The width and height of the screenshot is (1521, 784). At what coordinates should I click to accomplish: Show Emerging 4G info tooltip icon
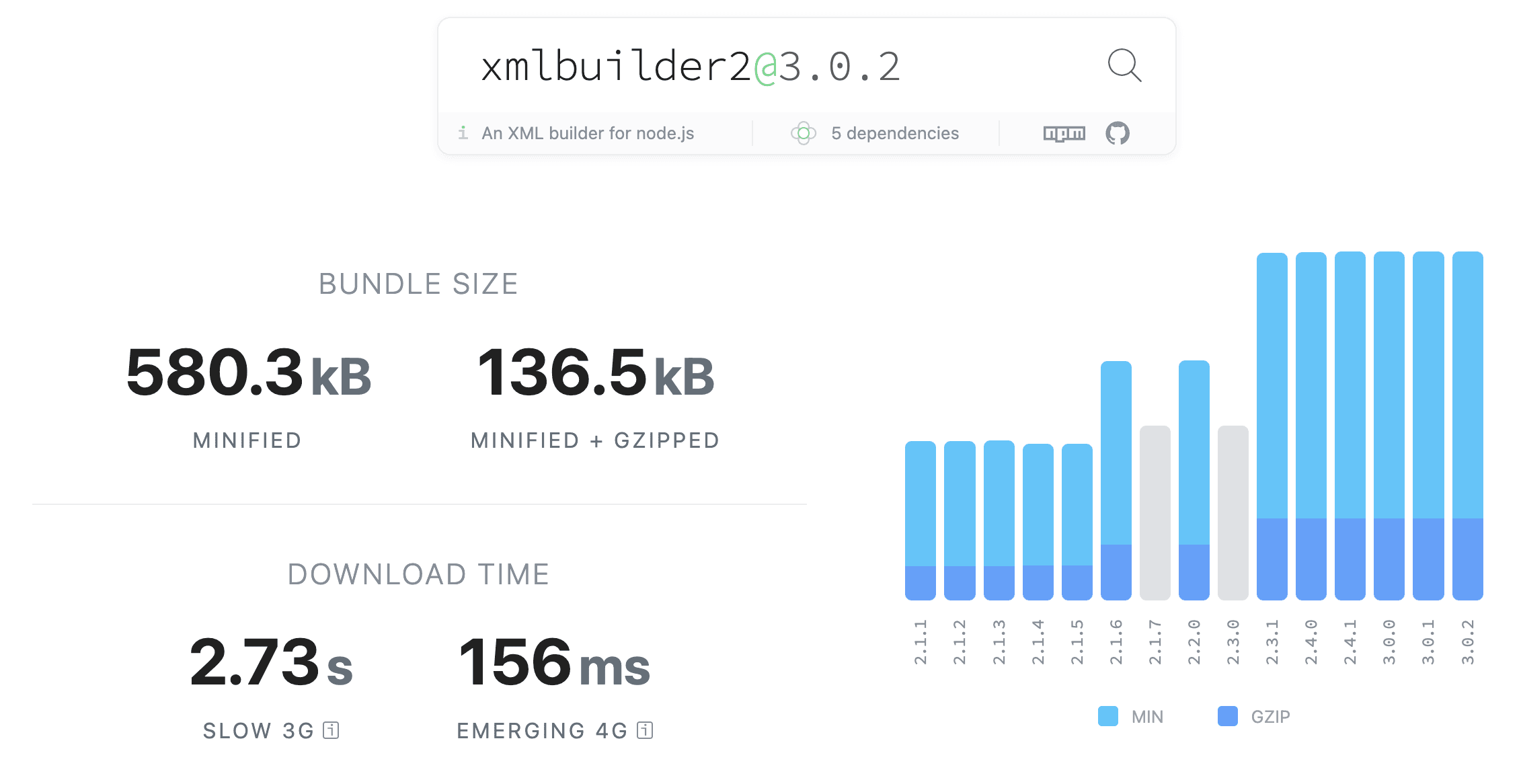[x=645, y=730]
